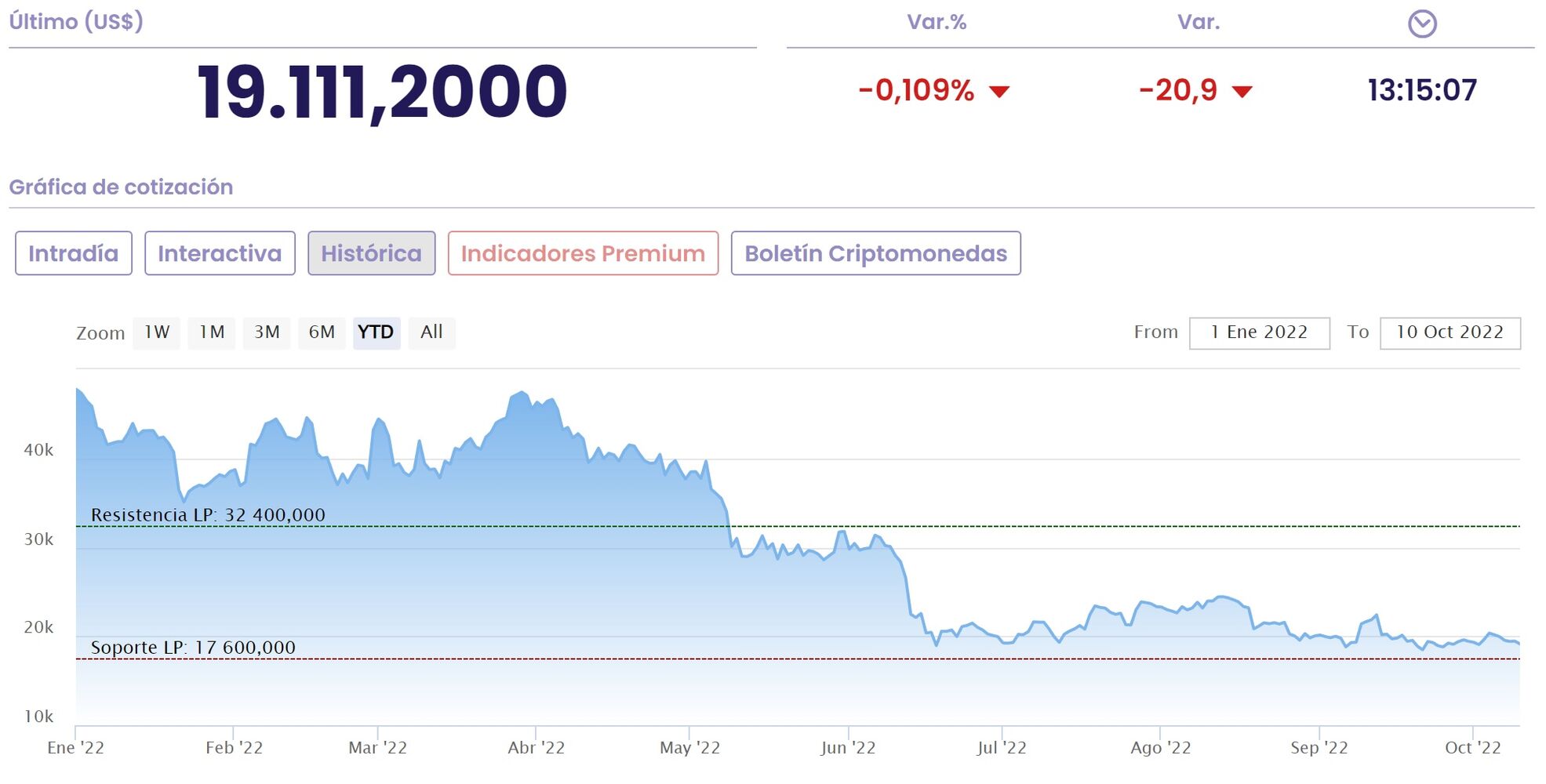
Task: Click the Jul '22 marker on the time axis
Action: click(1002, 747)
